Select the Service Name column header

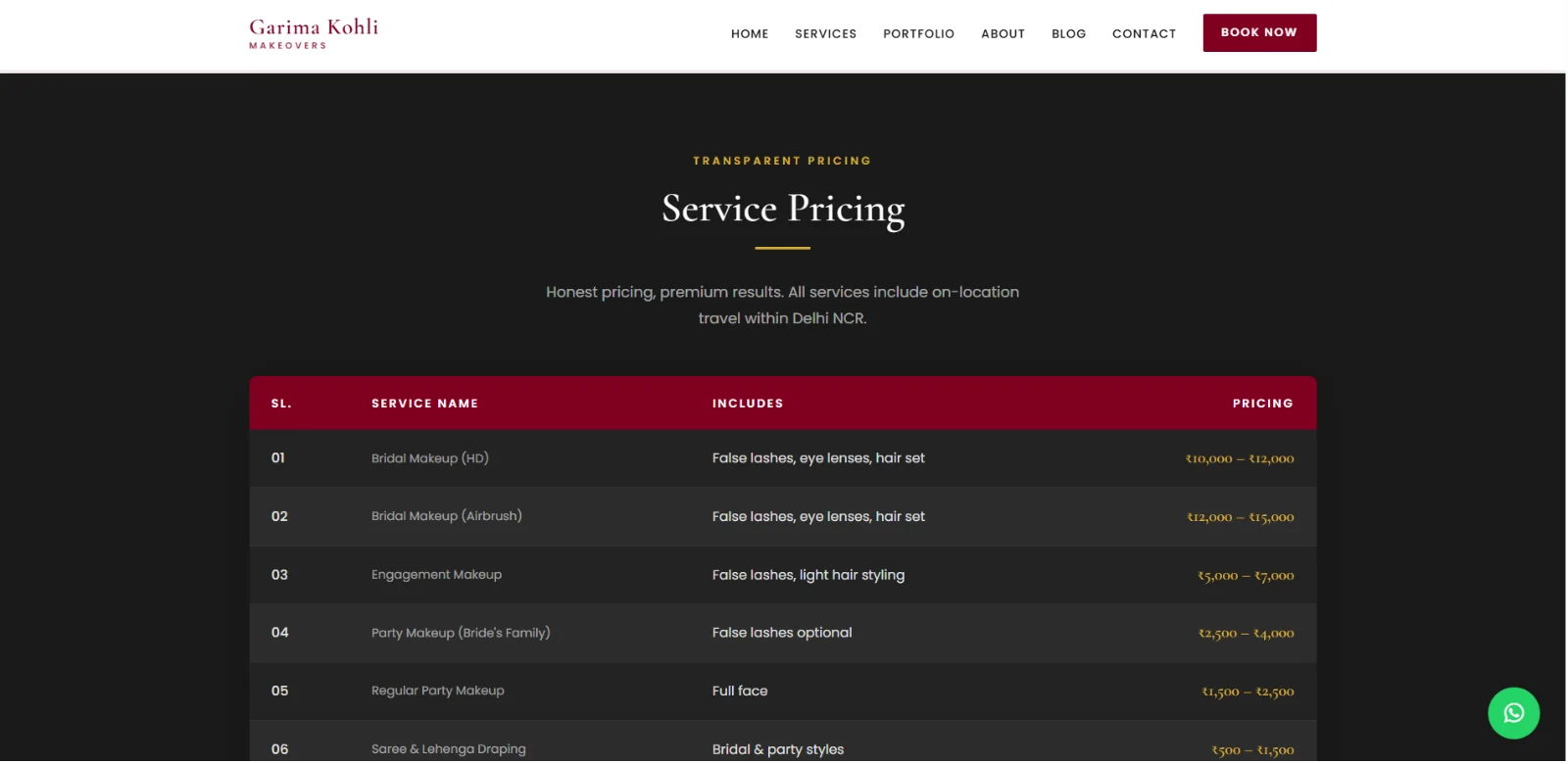tap(424, 404)
